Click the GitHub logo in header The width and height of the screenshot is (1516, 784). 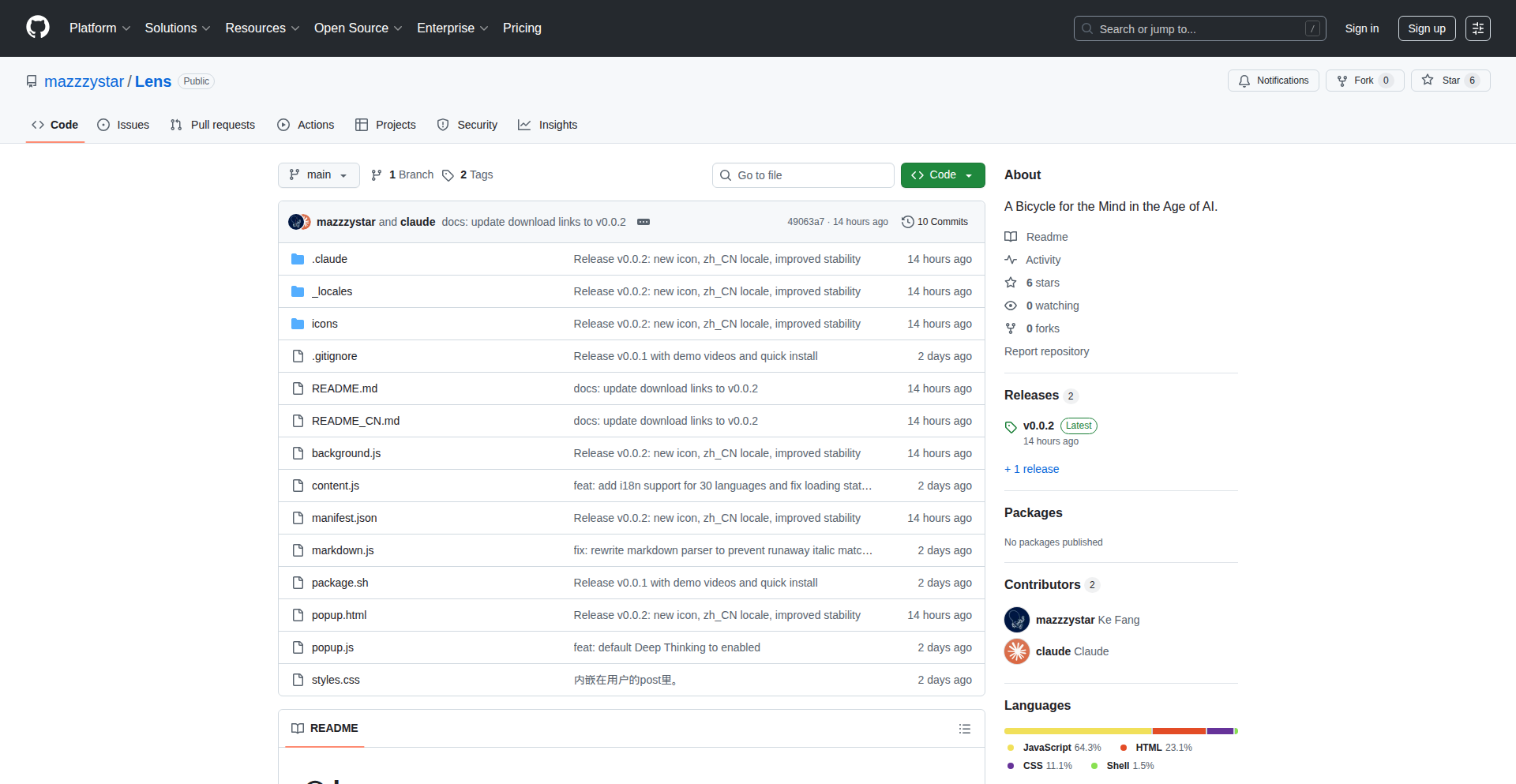tap(38, 28)
